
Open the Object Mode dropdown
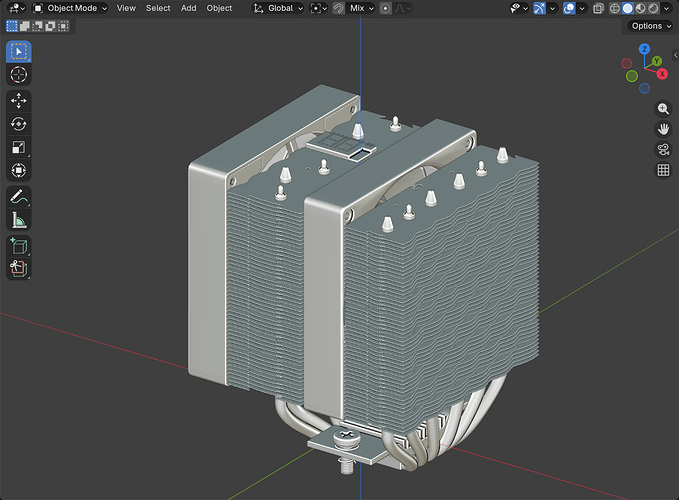70,8
